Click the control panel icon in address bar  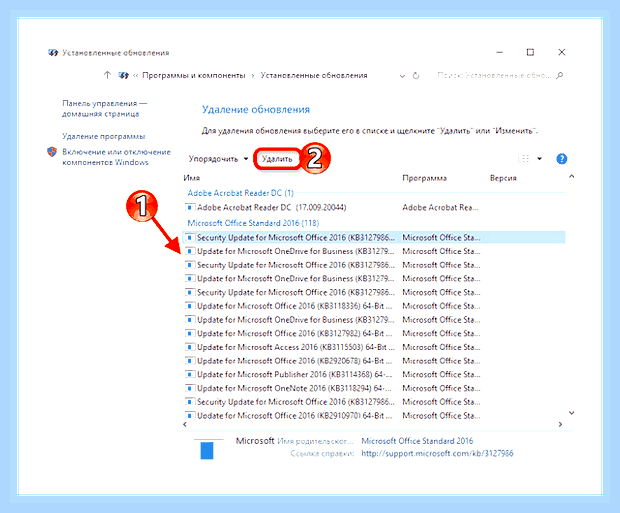point(123,75)
